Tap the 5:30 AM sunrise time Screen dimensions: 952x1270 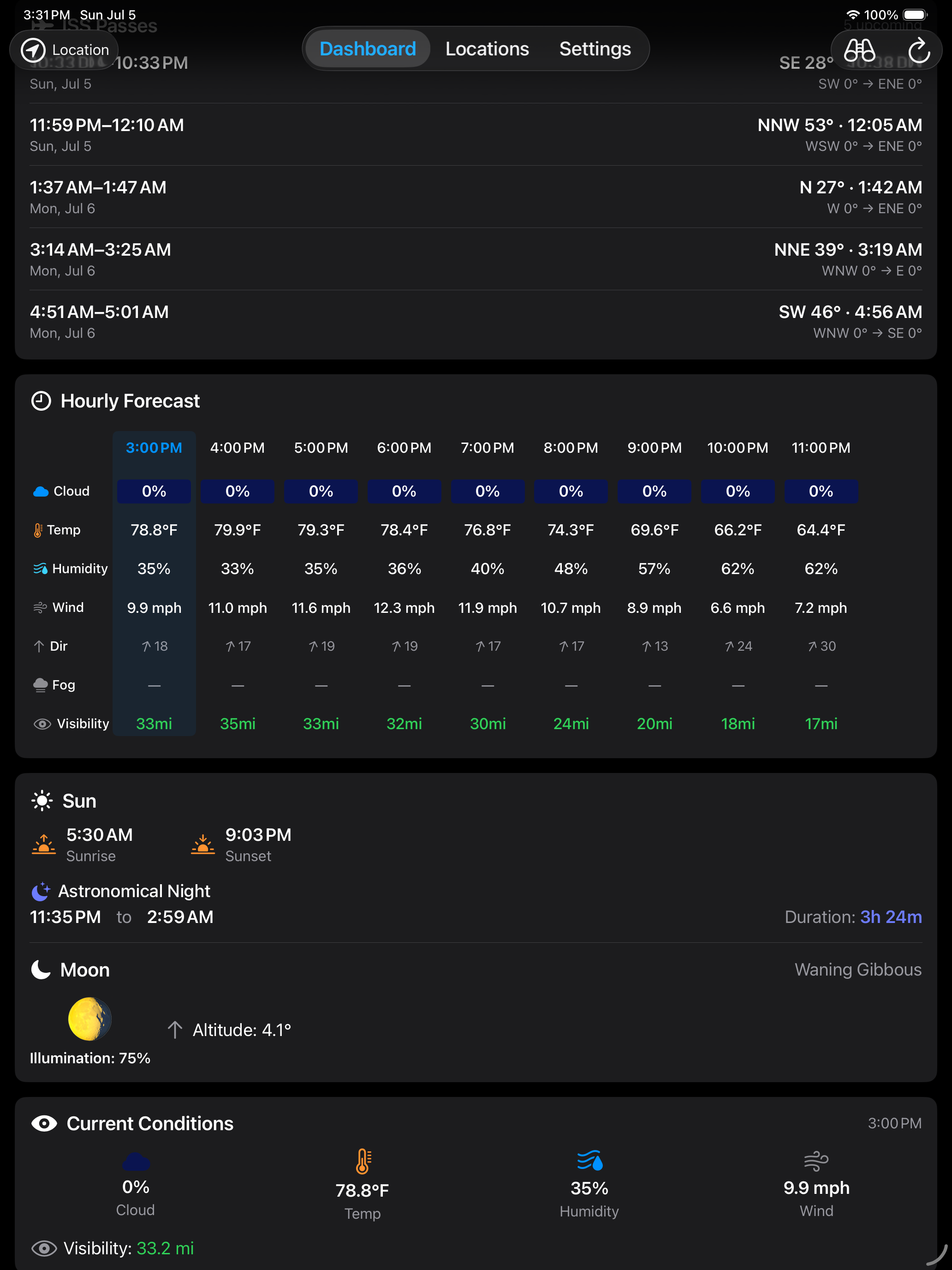pyautogui.click(x=100, y=835)
